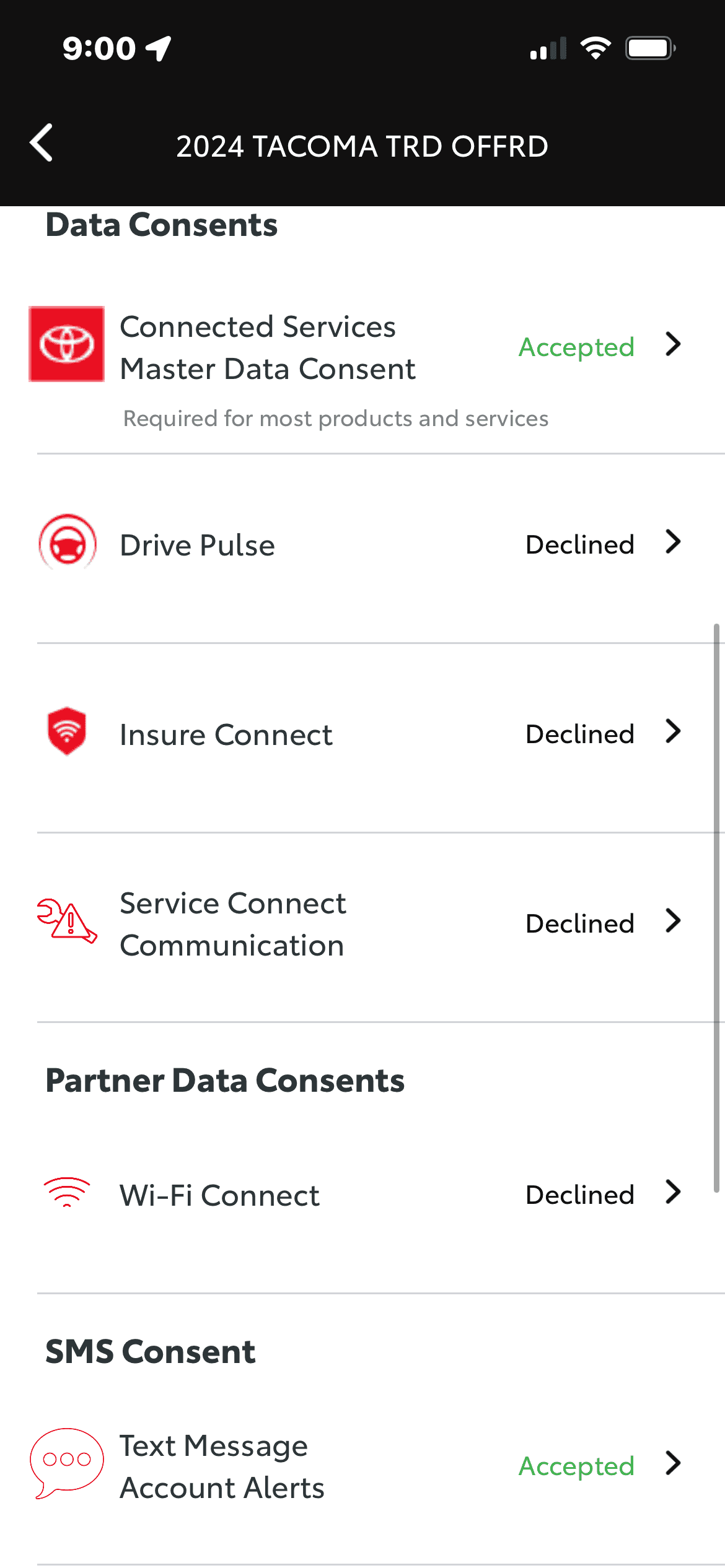Select the Insure Connect row label
The image size is (725, 1568).
click(x=226, y=735)
